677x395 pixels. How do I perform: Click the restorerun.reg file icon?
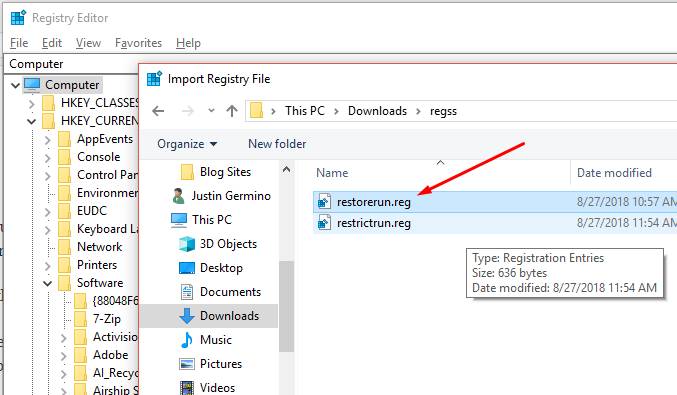[x=324, y=202]
